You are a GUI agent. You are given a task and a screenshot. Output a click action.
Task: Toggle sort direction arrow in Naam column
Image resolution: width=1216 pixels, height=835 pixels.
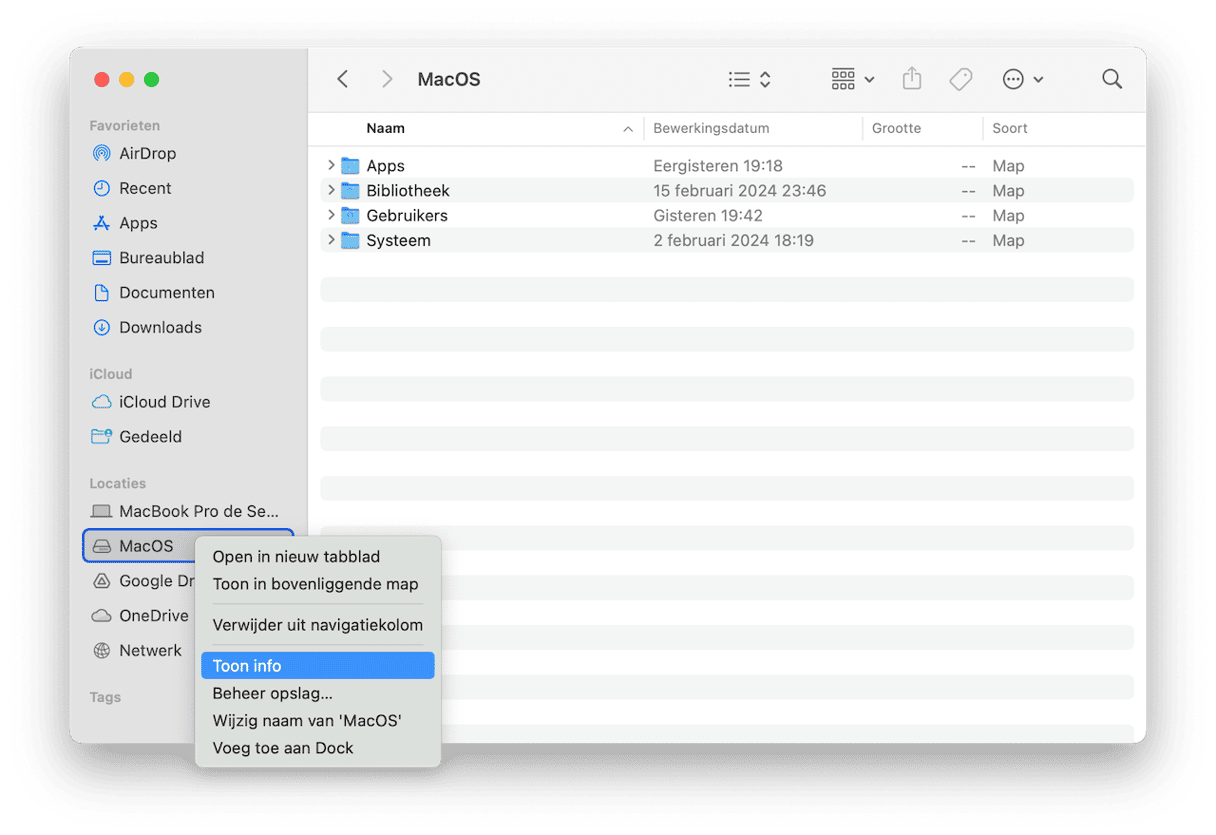pos(628,129)
